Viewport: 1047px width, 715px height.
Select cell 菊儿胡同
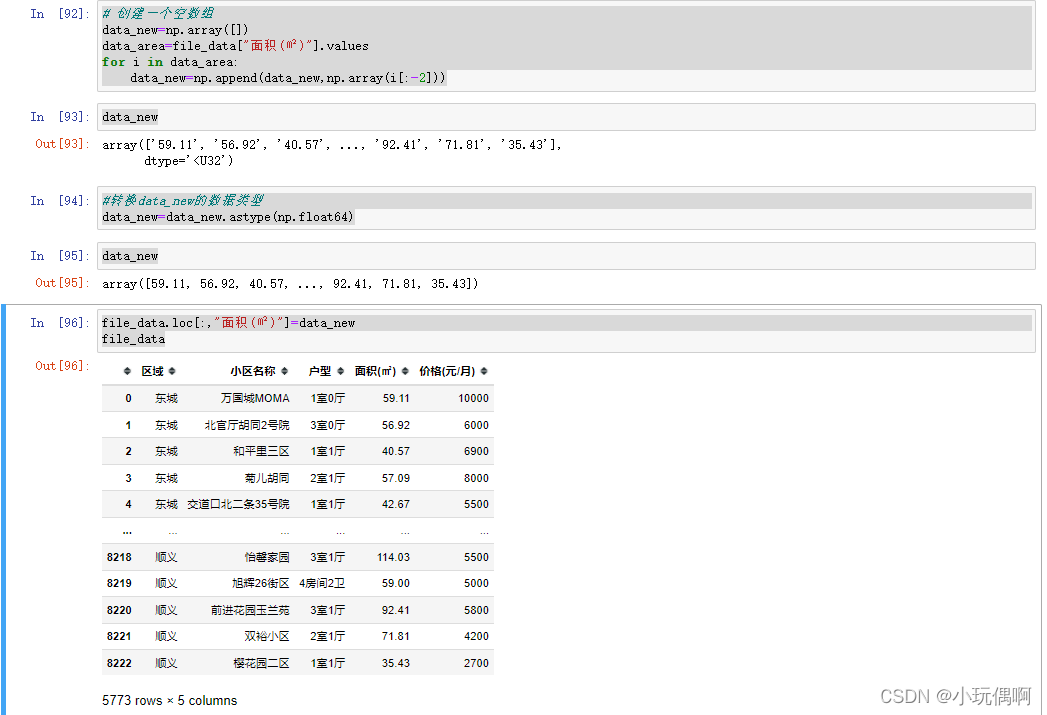[267, 478]
